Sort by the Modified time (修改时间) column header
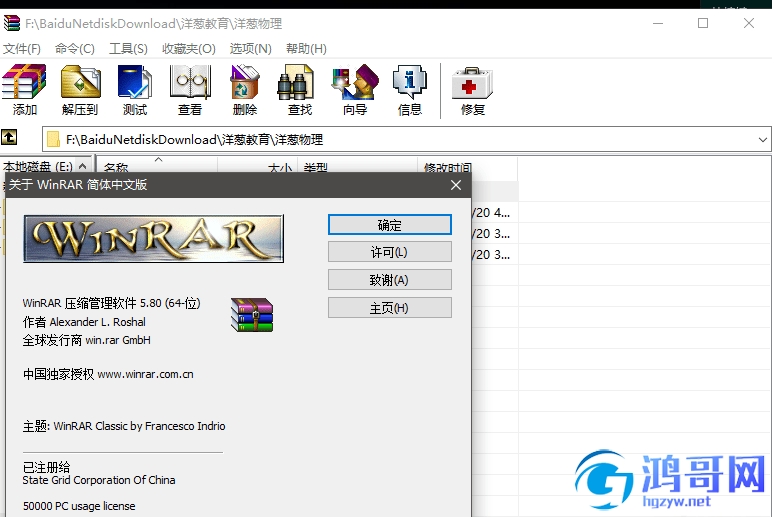The image size is (775, 517). 468,167
